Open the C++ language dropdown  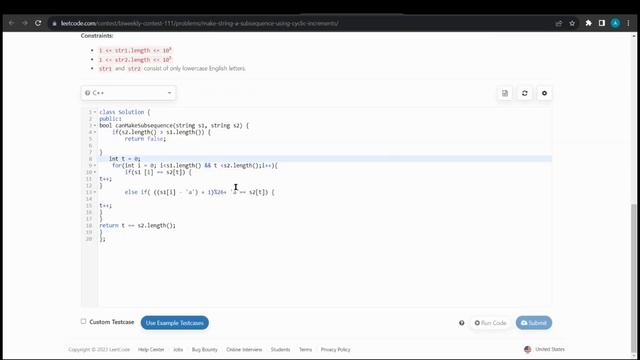click(128, 93)
